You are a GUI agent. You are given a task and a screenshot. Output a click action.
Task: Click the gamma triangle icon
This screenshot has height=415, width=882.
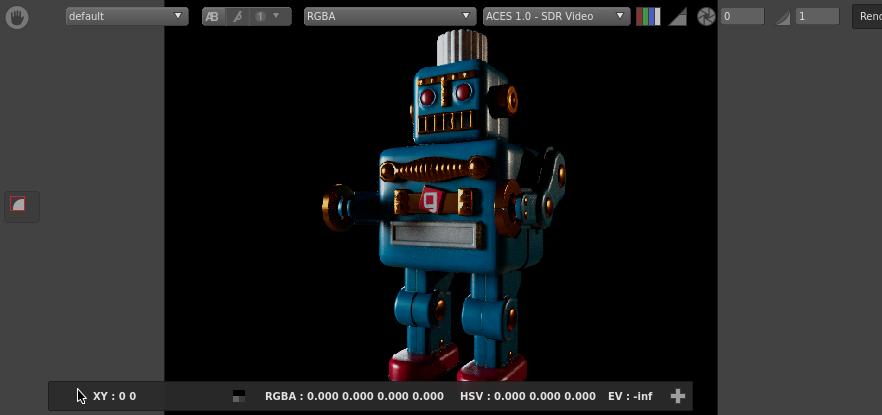[x=783, y=17]
